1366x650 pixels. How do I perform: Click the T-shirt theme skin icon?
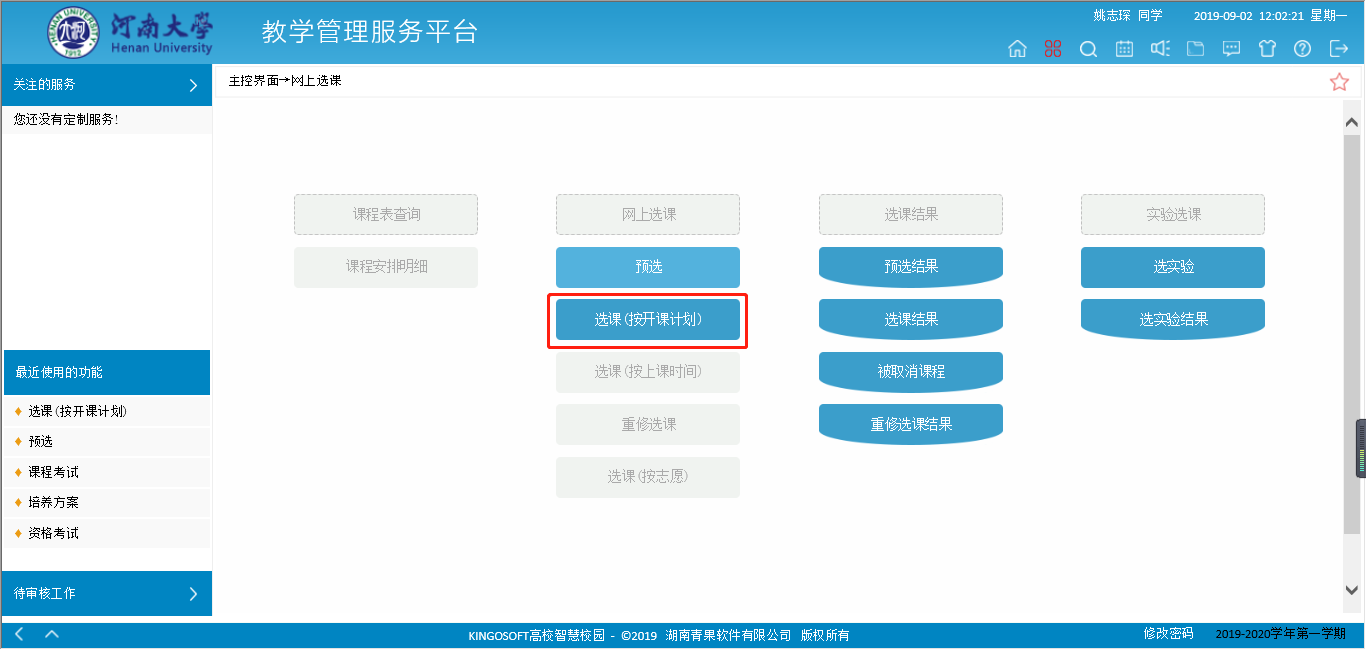(x=1267, y=49)
